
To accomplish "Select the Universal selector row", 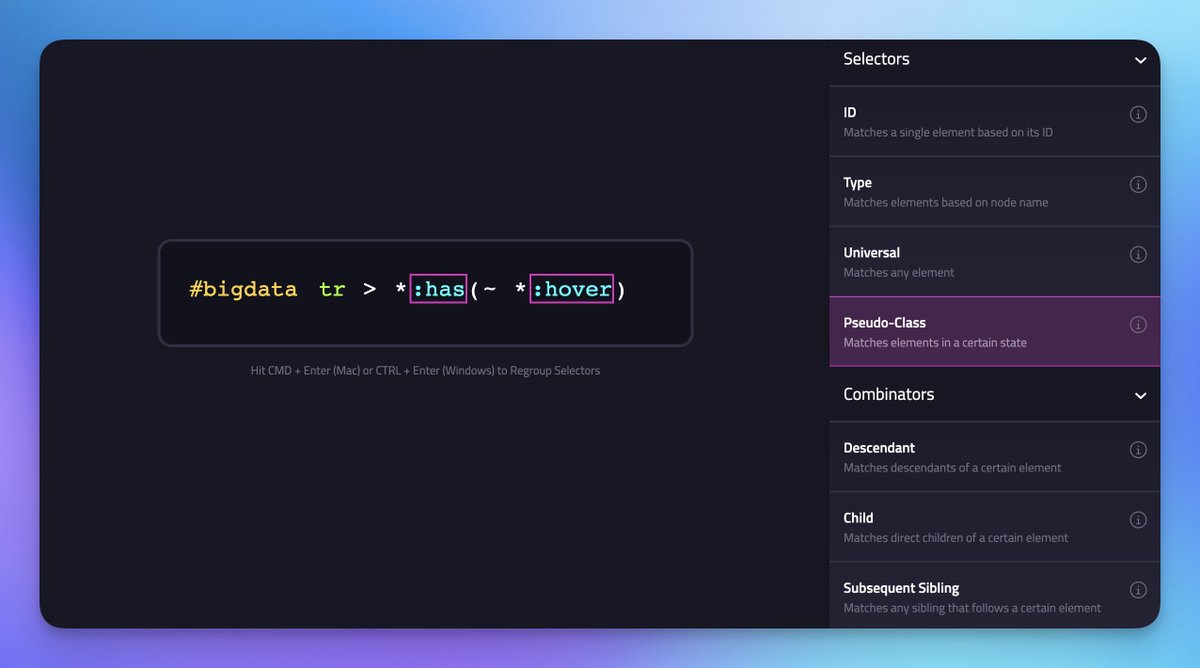I will click(995, 262).
